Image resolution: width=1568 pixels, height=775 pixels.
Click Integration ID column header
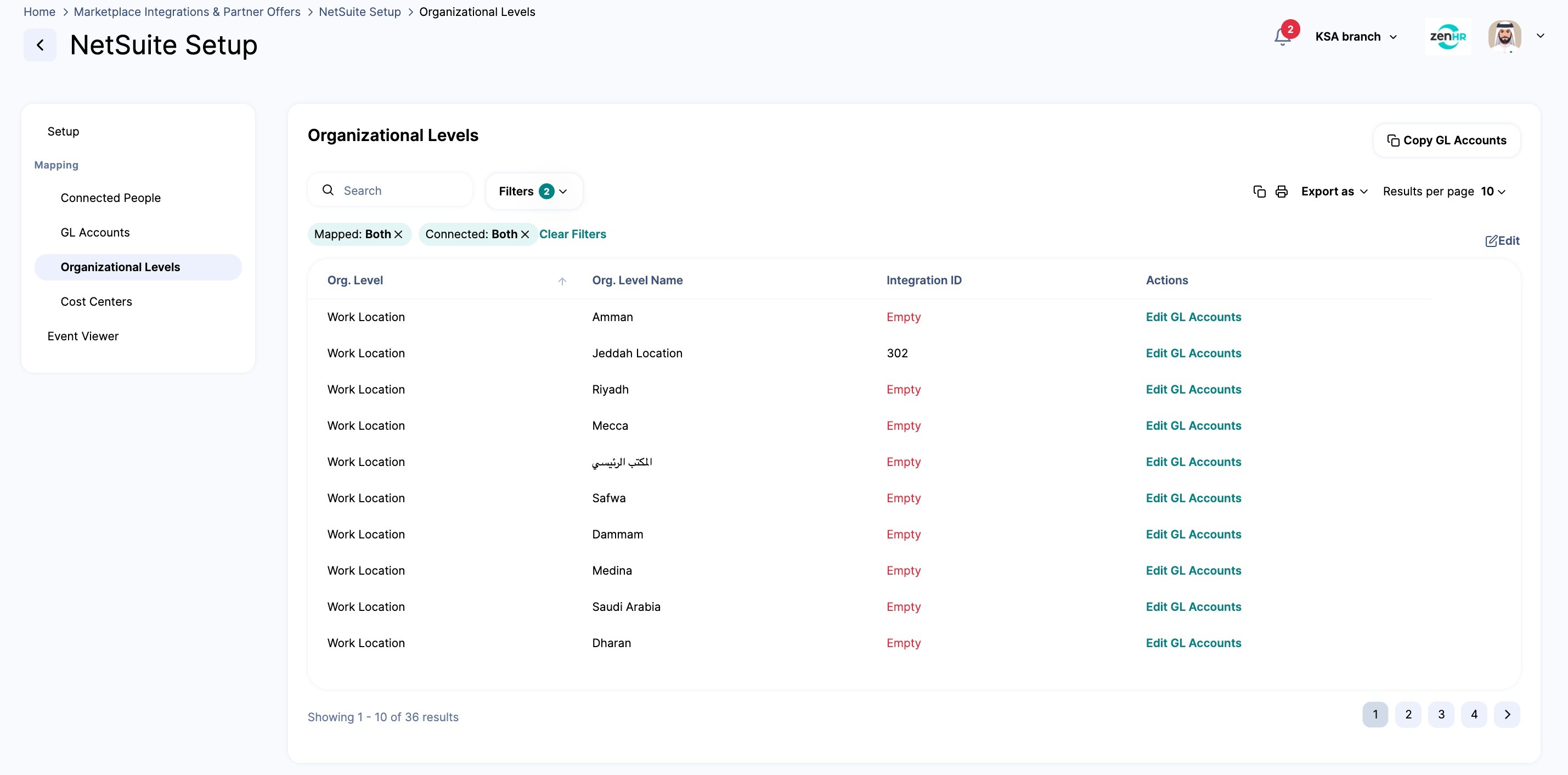pyautogui.click(x=924, y=280)
